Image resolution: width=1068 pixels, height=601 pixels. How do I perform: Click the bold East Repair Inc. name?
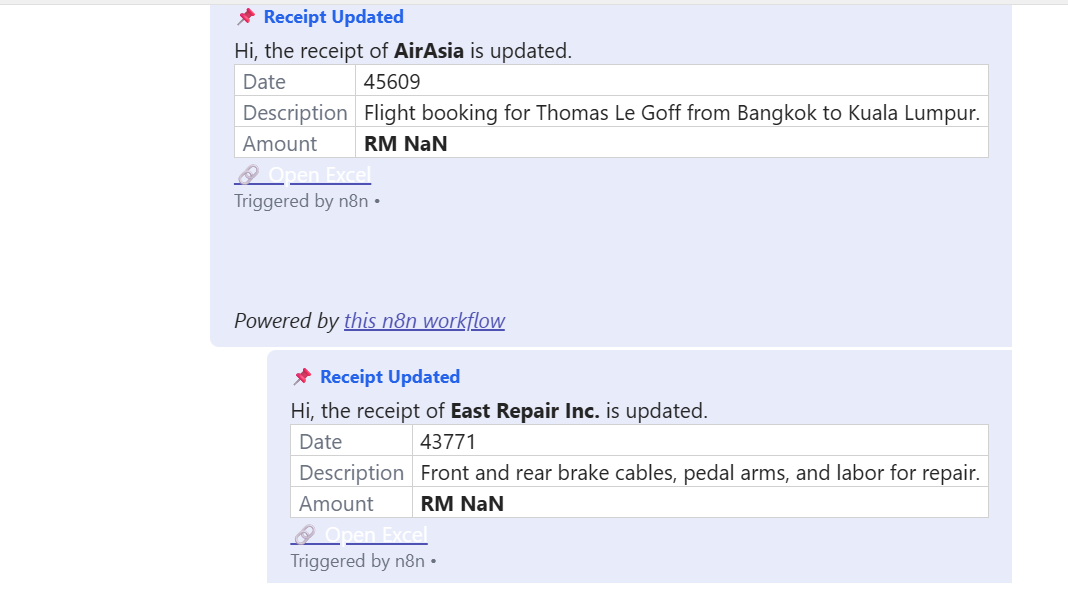coord(525,411)
